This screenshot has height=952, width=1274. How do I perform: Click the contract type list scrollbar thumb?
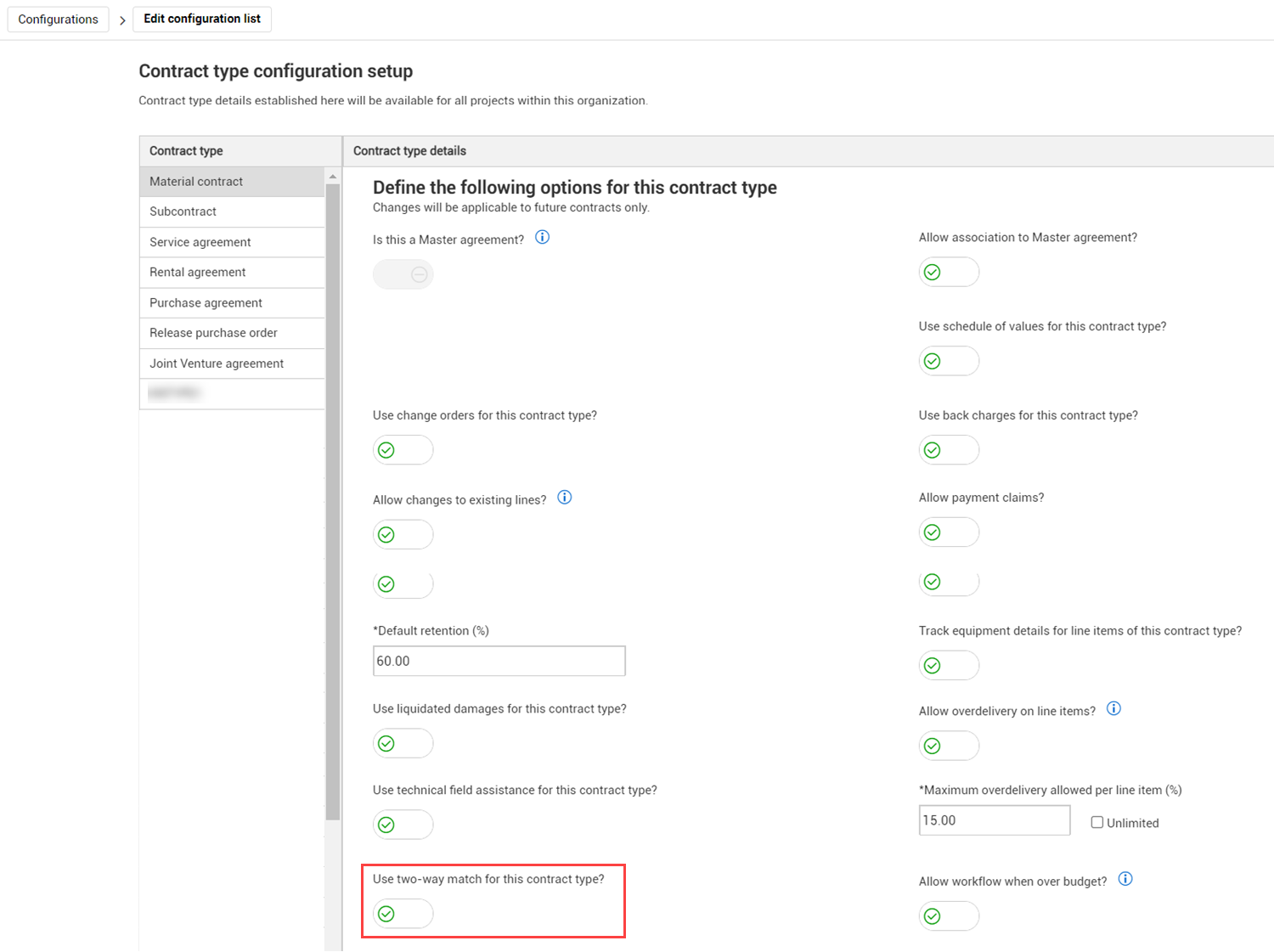(333, 501)
